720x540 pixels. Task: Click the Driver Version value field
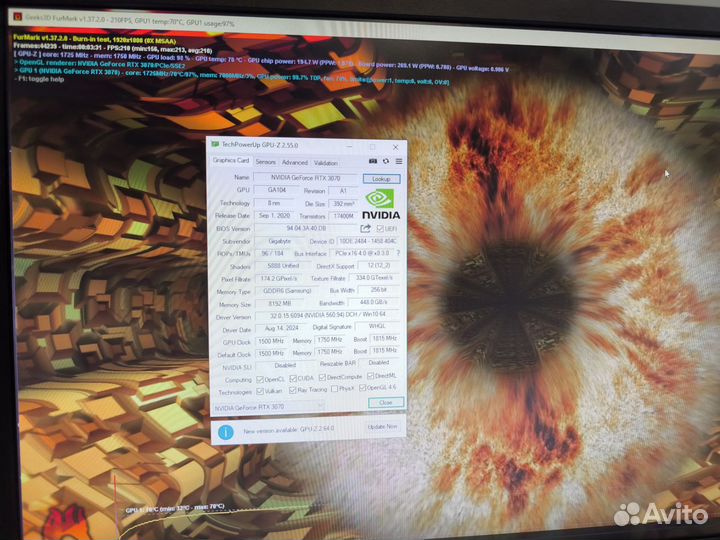tap(327, 315)
